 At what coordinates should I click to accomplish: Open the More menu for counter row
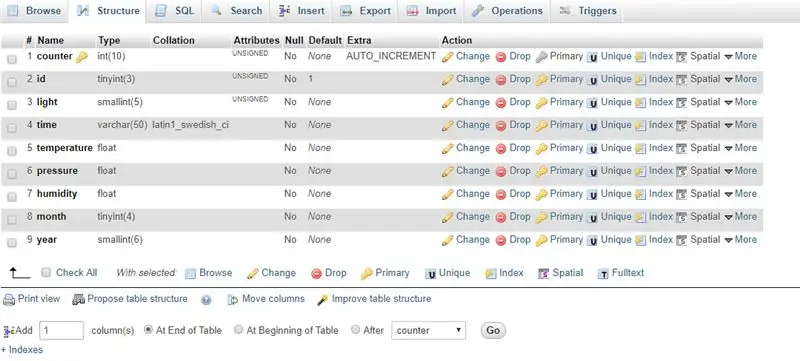pyautogui.click(x=740, y=56)
